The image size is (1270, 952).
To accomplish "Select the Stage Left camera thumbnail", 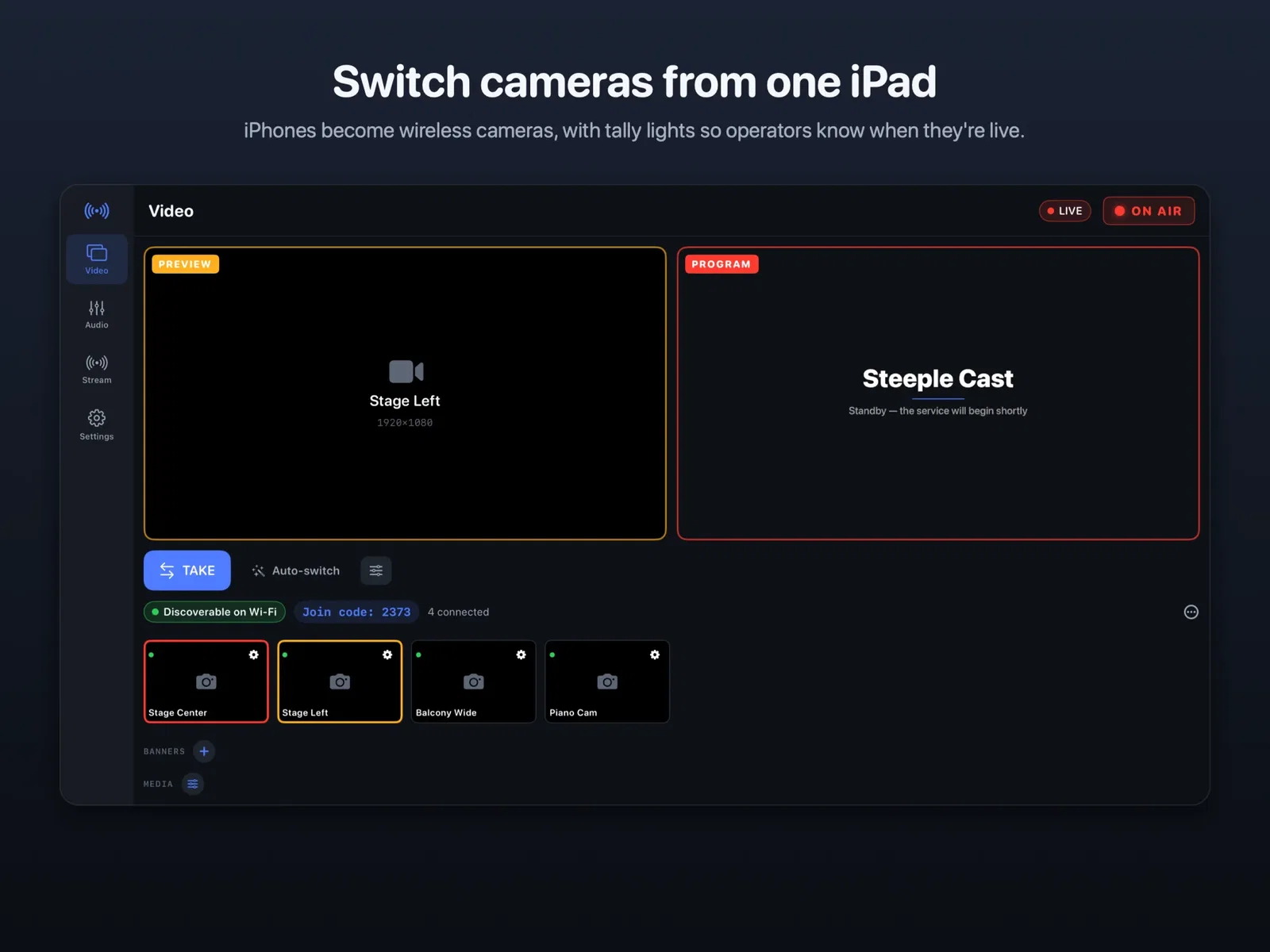I will (340, 681).
